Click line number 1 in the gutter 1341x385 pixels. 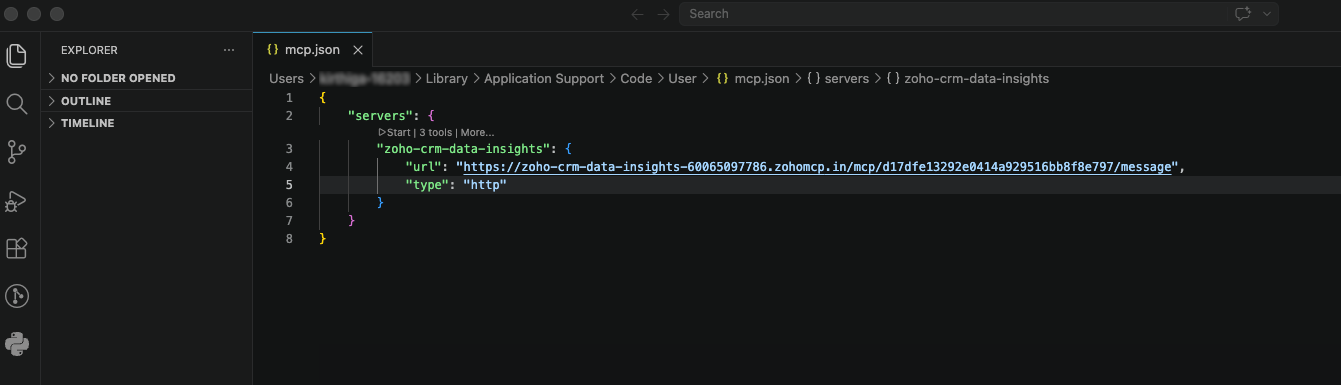click(289, 97)
